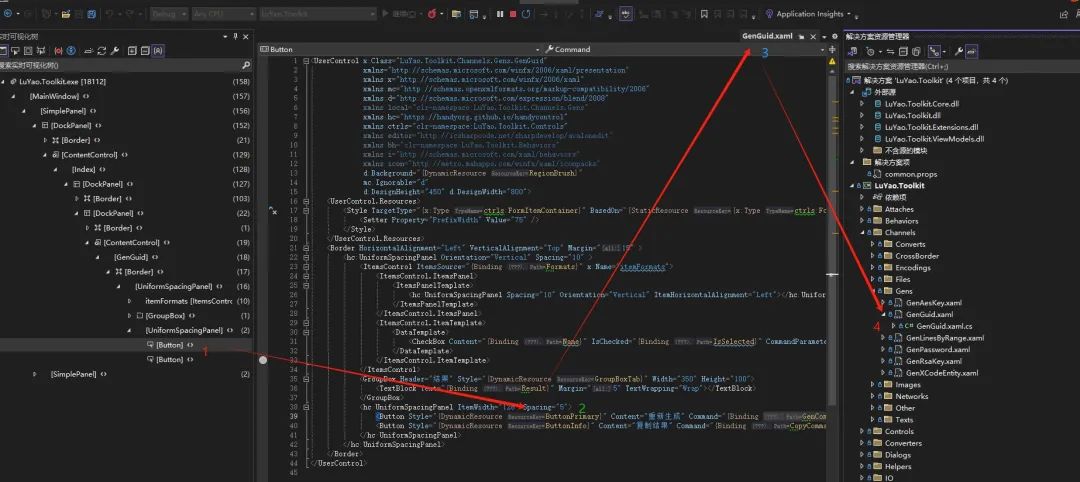Collapse the Gens folder in Solution Explorer
This screenshot has width=1080, height=482.
pos(872,291)
